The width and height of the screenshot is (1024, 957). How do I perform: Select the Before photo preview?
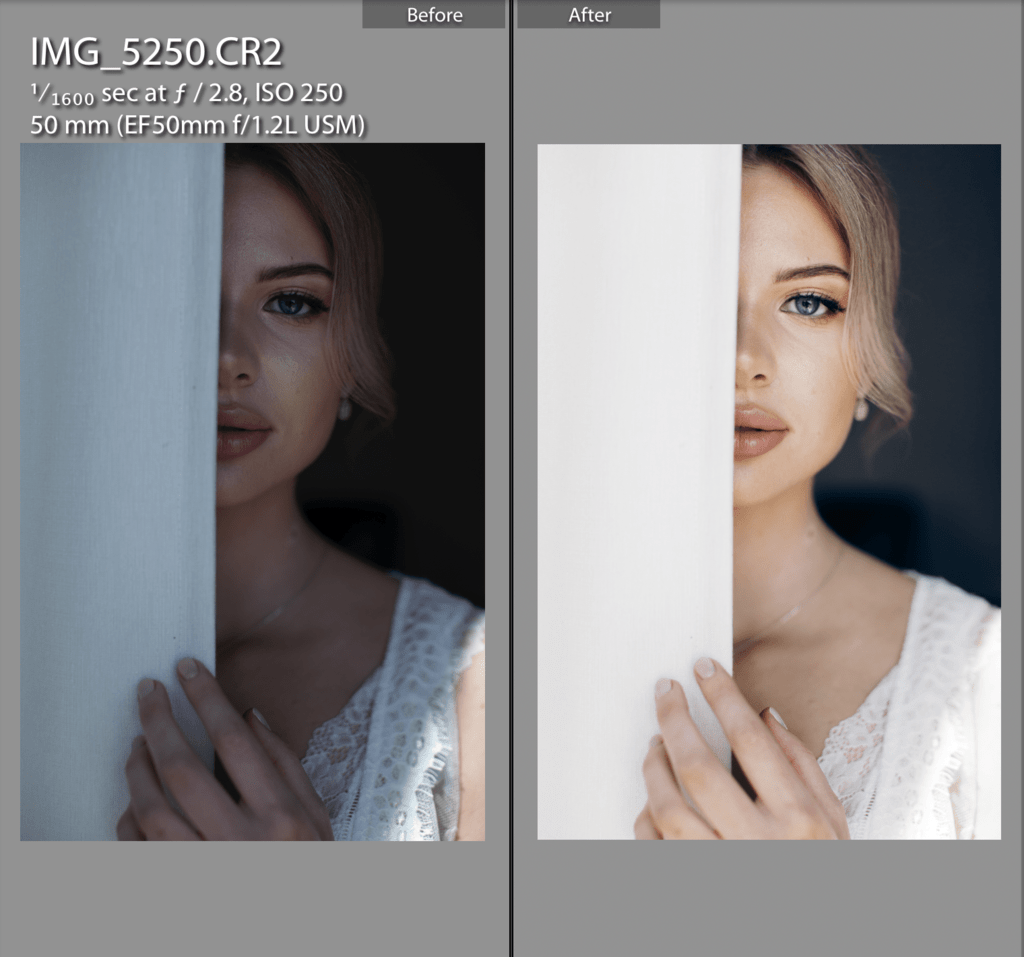[252, 491]
